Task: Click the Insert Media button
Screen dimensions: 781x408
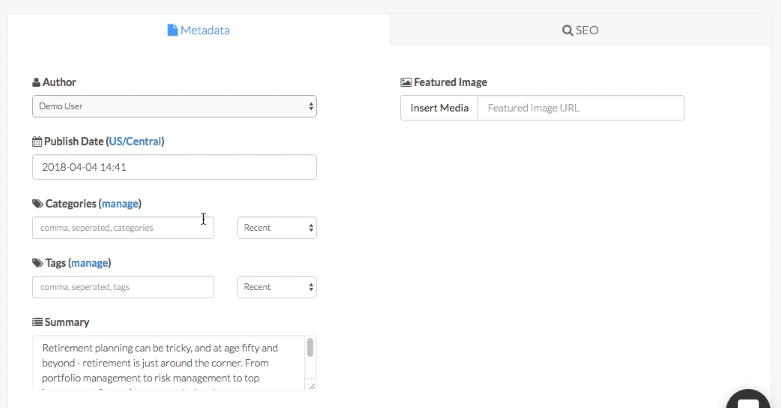Action: pyautogui.click(x=439, y=108)
